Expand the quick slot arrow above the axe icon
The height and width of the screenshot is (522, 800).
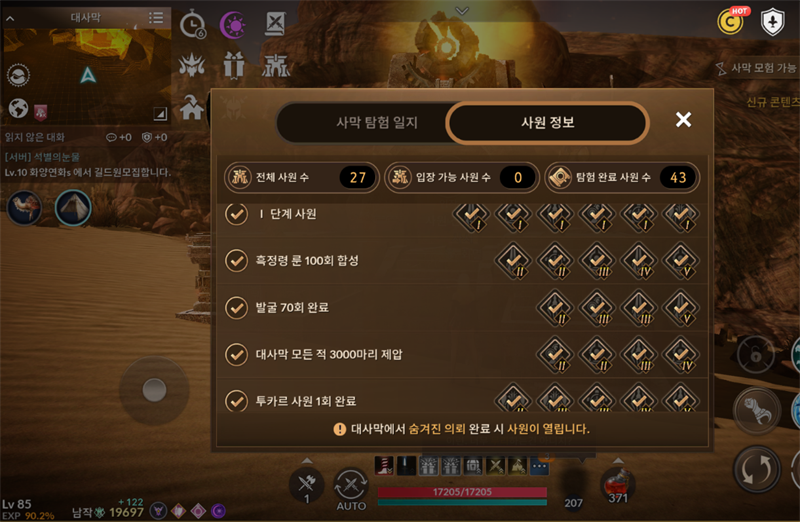[x=307, y=460]
